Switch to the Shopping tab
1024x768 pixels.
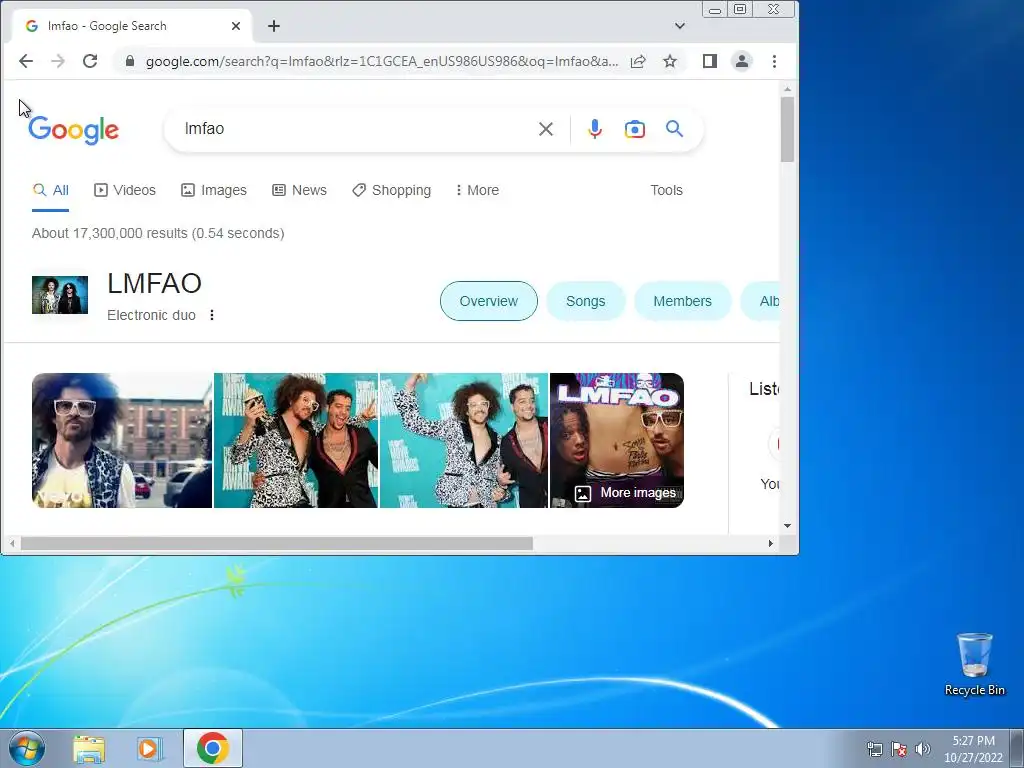coord(391,190)
